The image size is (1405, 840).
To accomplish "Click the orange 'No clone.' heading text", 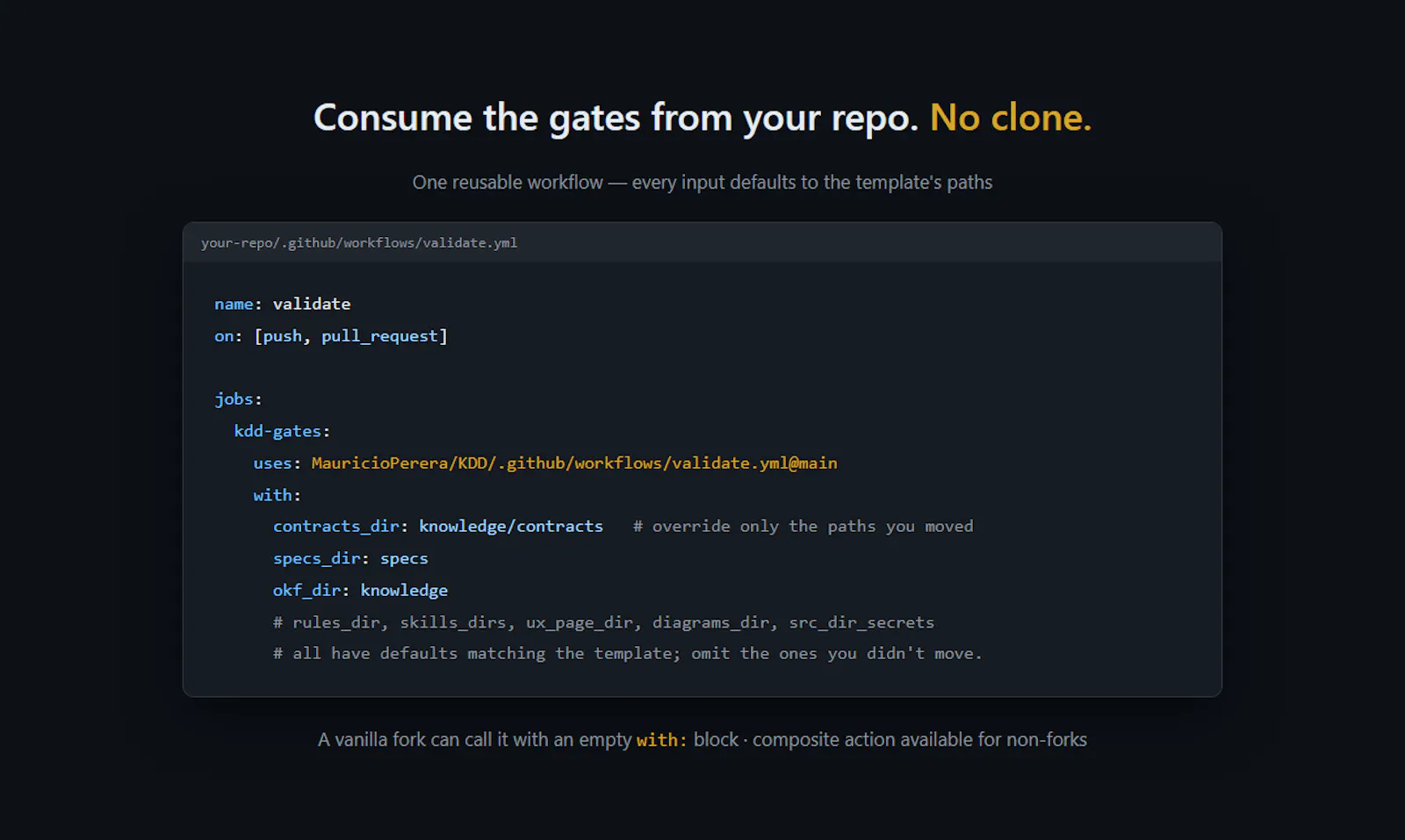I will click(1011, 118).
